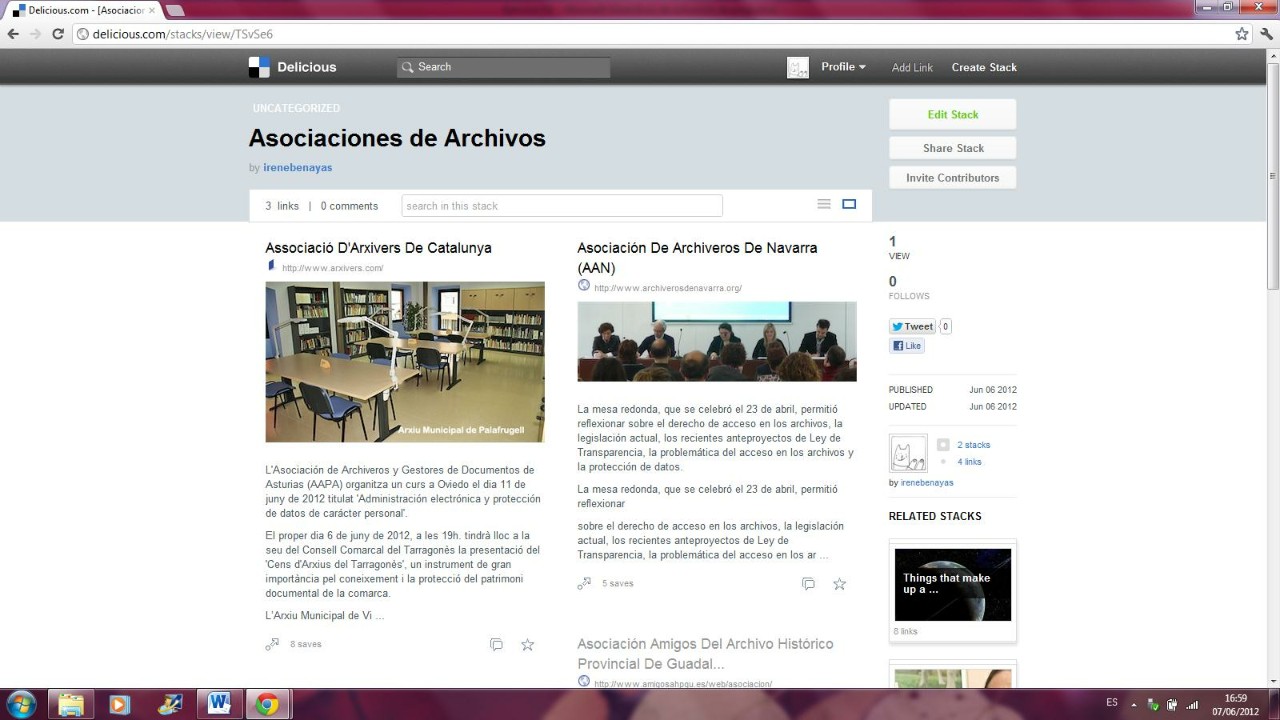The width and height of the screenshot is (1280, 720).
Task: Open comments on Archiveros De Navarra link
Action: pyautogui.click(x=808, y=584)
